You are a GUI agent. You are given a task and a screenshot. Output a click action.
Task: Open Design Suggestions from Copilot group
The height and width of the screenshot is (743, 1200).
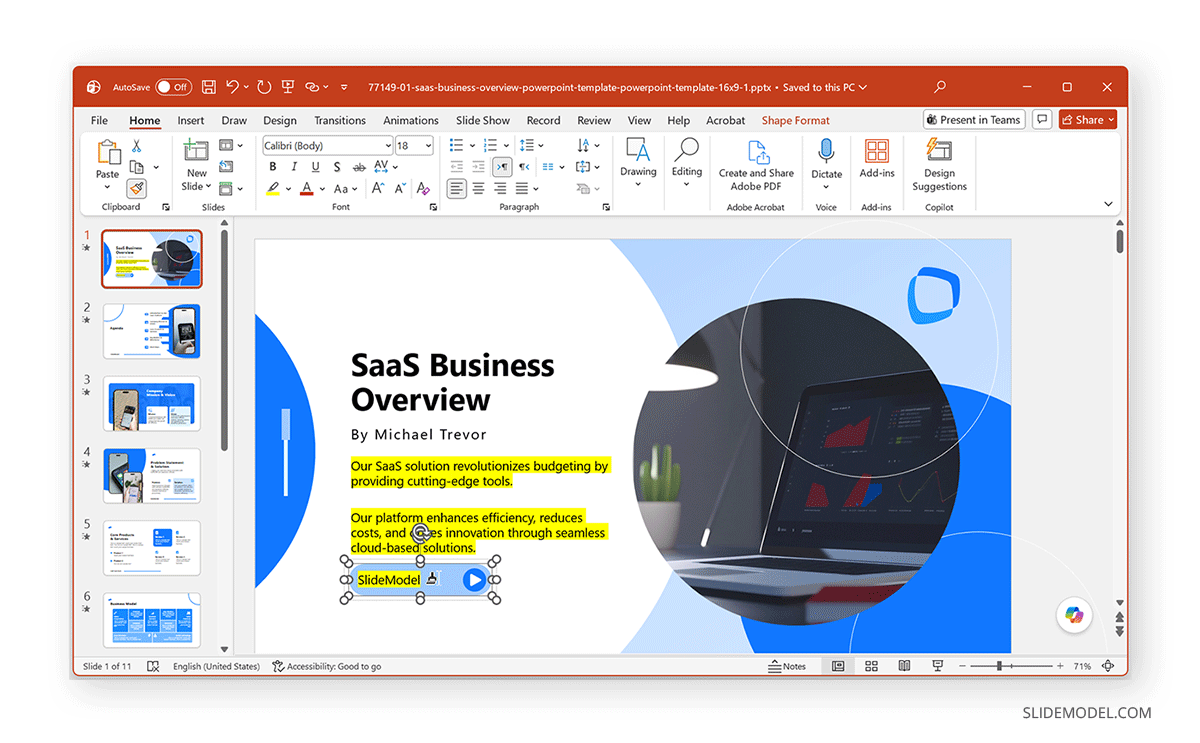click(939, 165)
